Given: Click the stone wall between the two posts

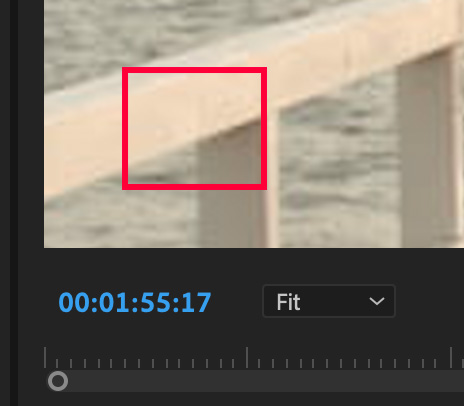Looking at the screenshot, I should tap(338, 167).
